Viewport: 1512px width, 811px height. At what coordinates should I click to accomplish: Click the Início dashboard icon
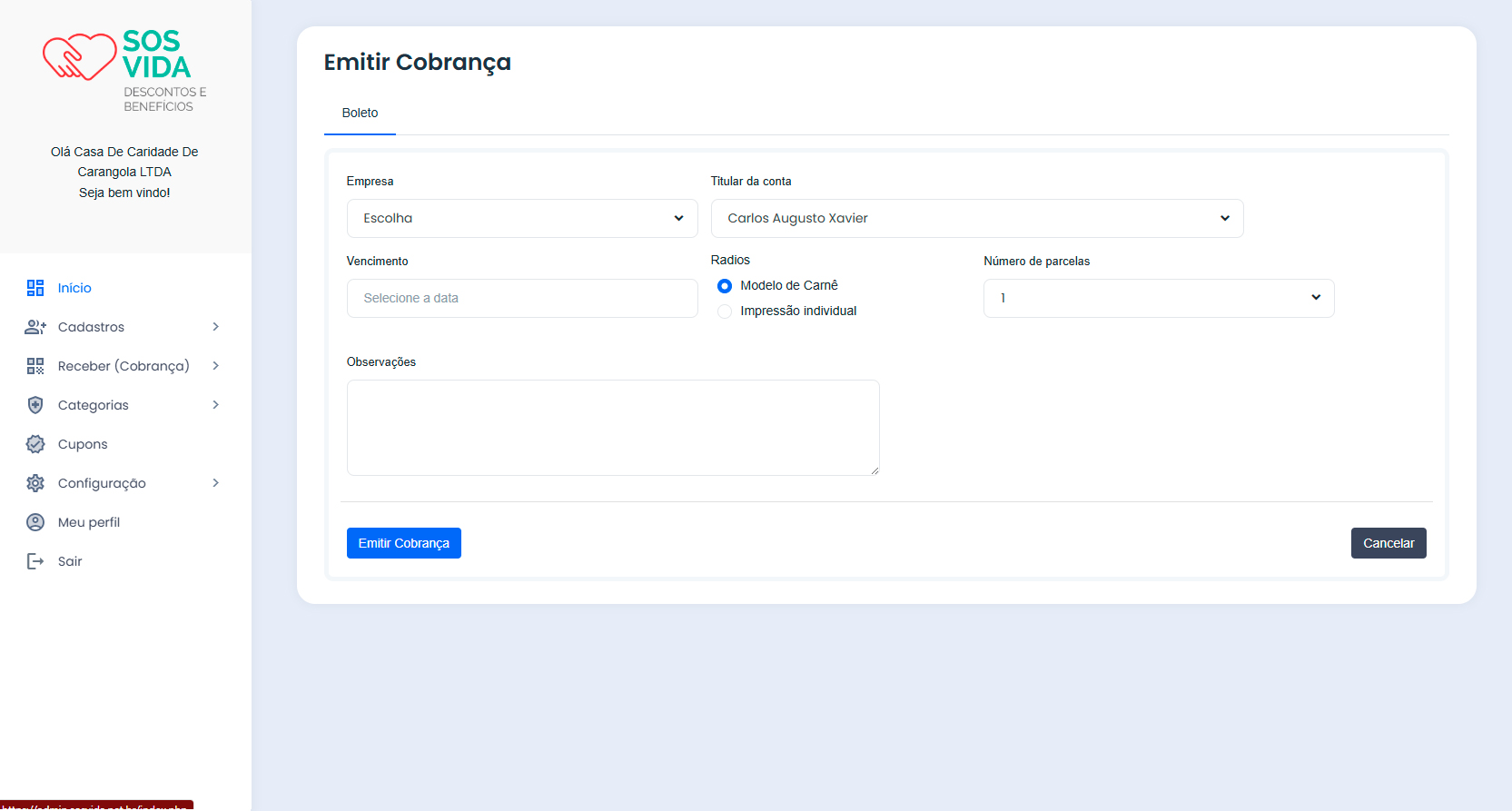tap(35, 288)
